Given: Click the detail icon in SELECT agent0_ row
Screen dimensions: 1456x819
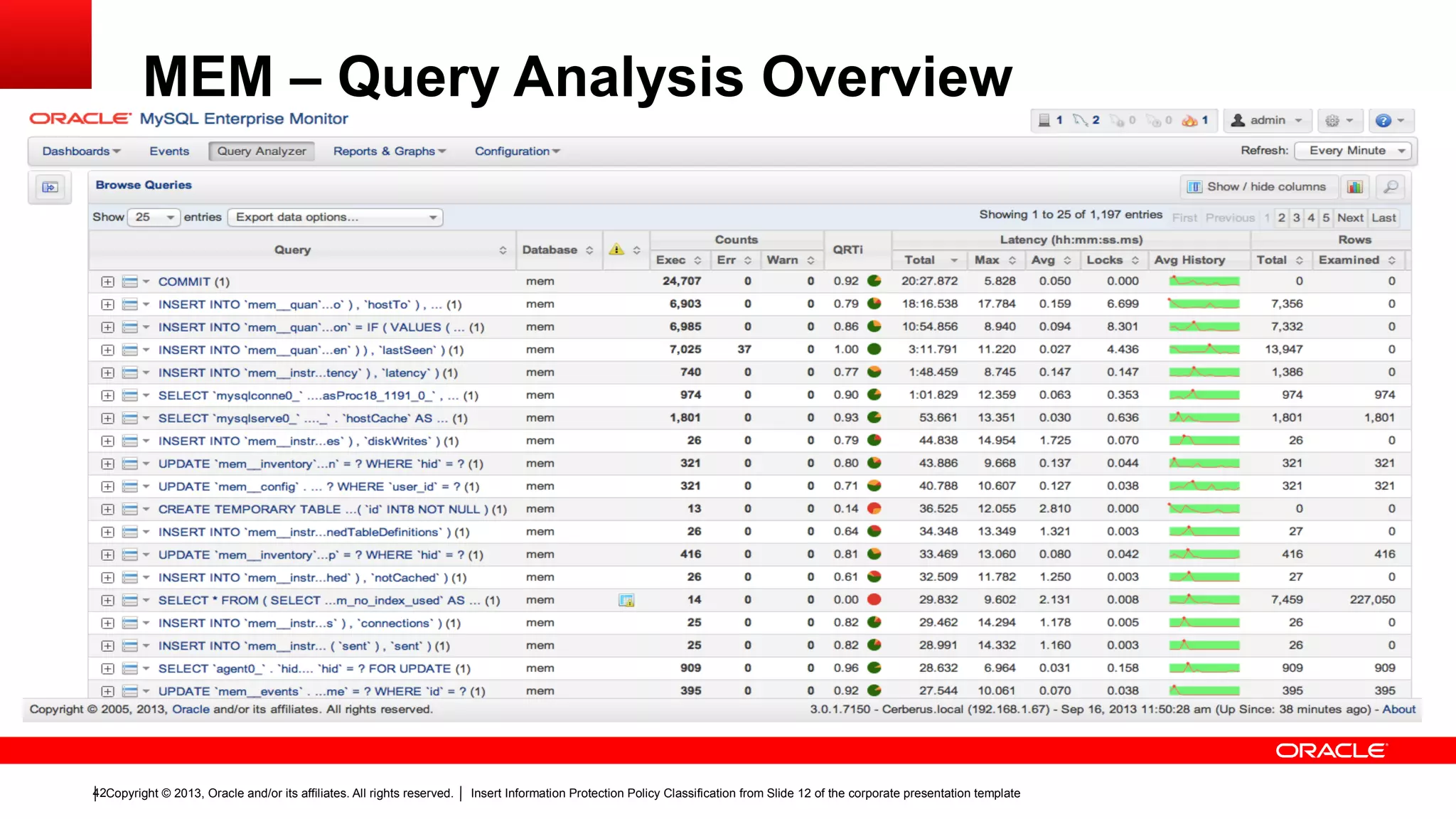Looking at the screenshot, I should click(x=130, y=669).
